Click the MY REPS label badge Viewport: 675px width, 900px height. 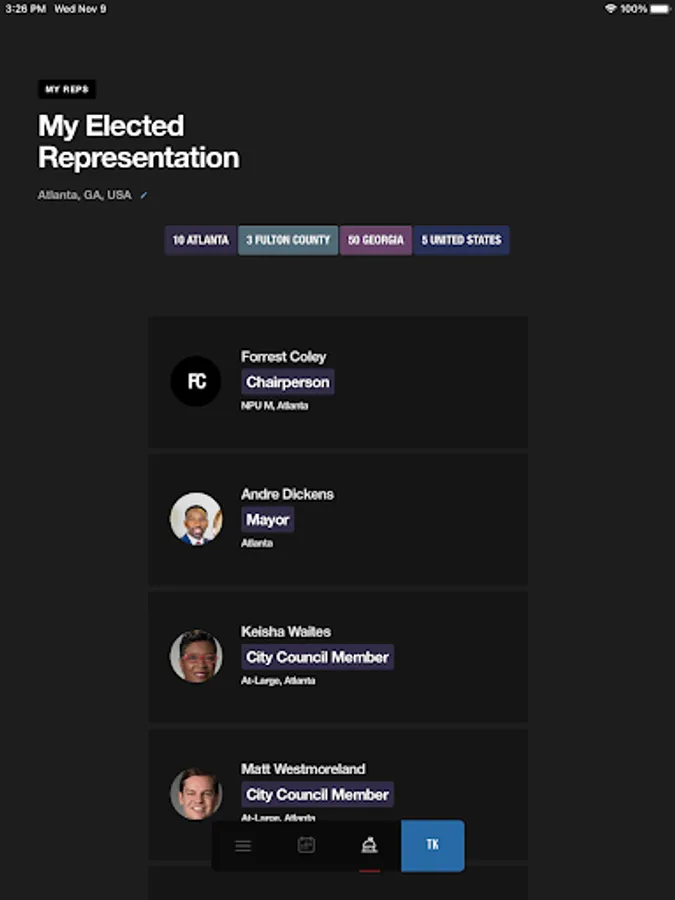click(x=67, y=89)
